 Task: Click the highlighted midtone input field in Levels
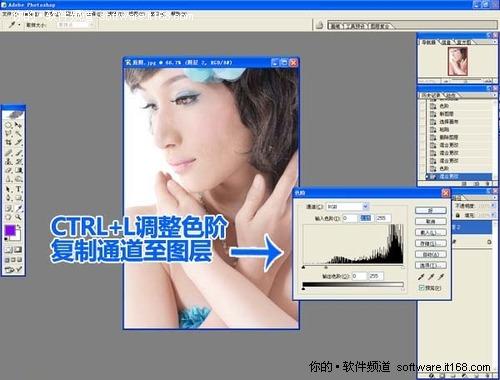coord(366,218)
